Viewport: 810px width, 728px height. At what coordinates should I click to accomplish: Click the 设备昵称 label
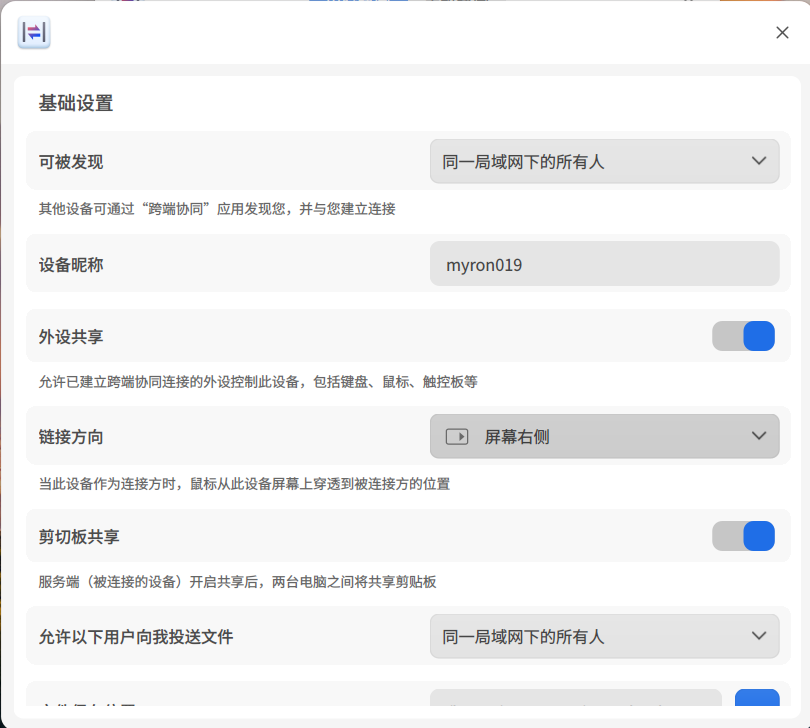71,265
